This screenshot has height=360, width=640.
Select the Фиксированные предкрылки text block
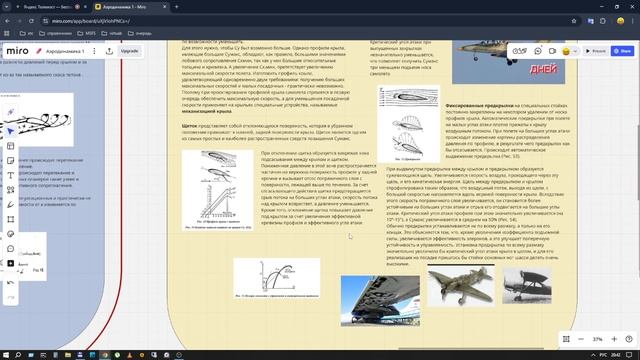point(508,131)
